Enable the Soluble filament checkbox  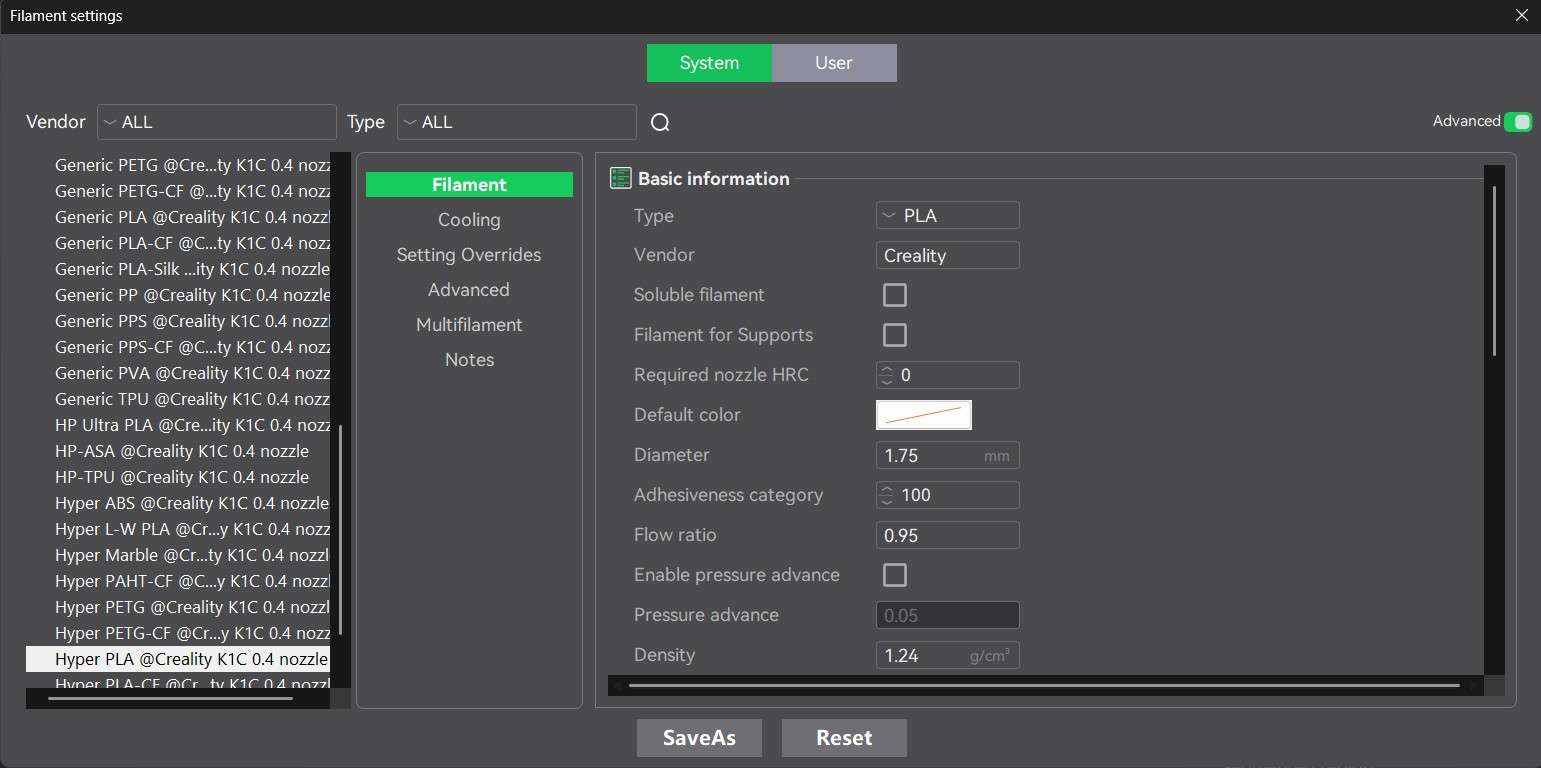pyautogui.click(x=894, y=295)
